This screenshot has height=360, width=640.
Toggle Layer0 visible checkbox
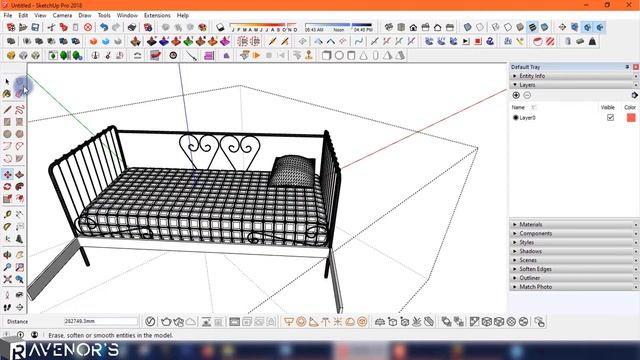[610, 118]
